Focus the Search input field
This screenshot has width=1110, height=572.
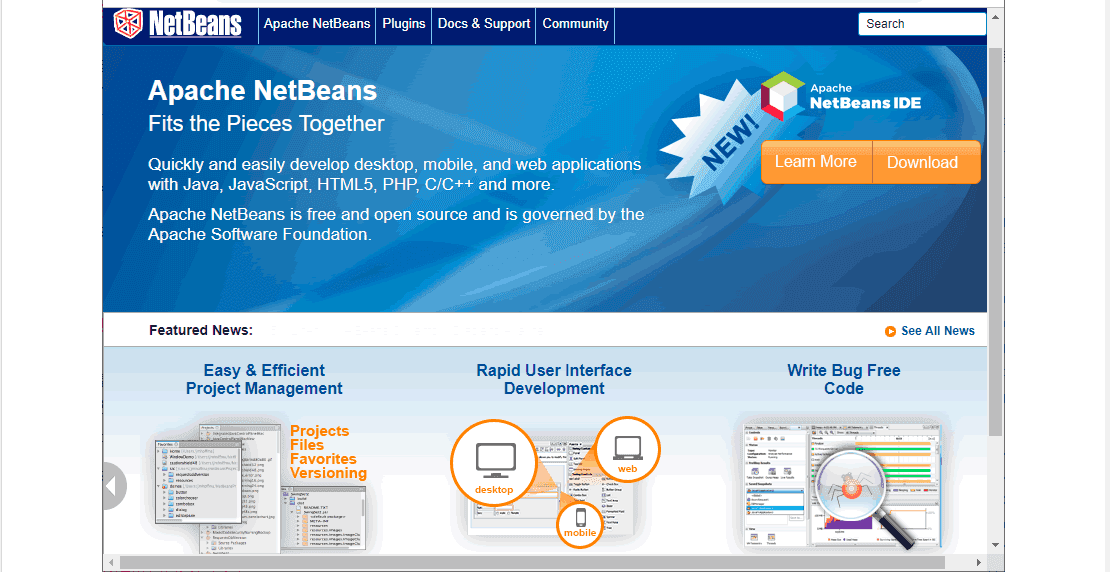pos(922,23)
